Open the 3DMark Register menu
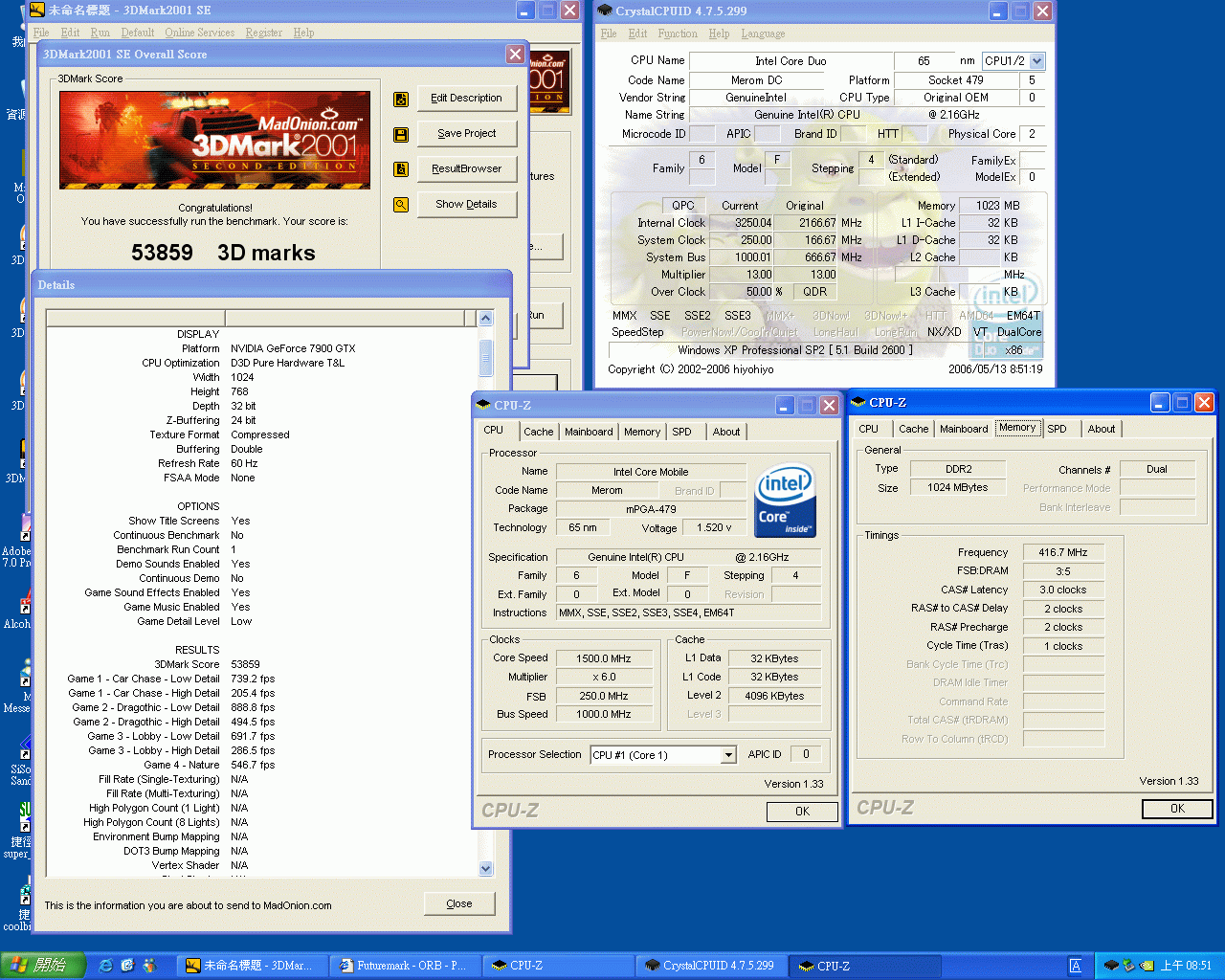Screen dimensions: 1225x980 click(x=263, y=33)
